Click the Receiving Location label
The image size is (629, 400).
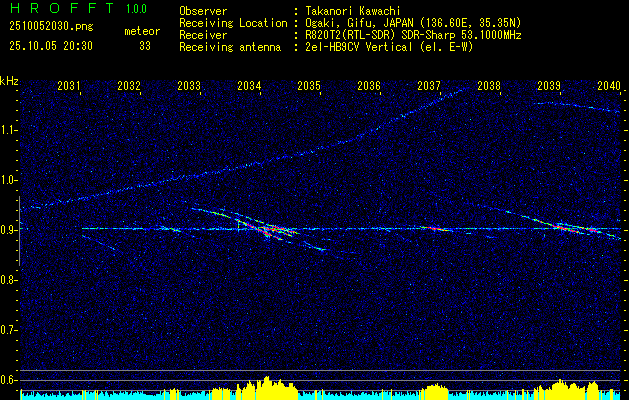point(233,23)
